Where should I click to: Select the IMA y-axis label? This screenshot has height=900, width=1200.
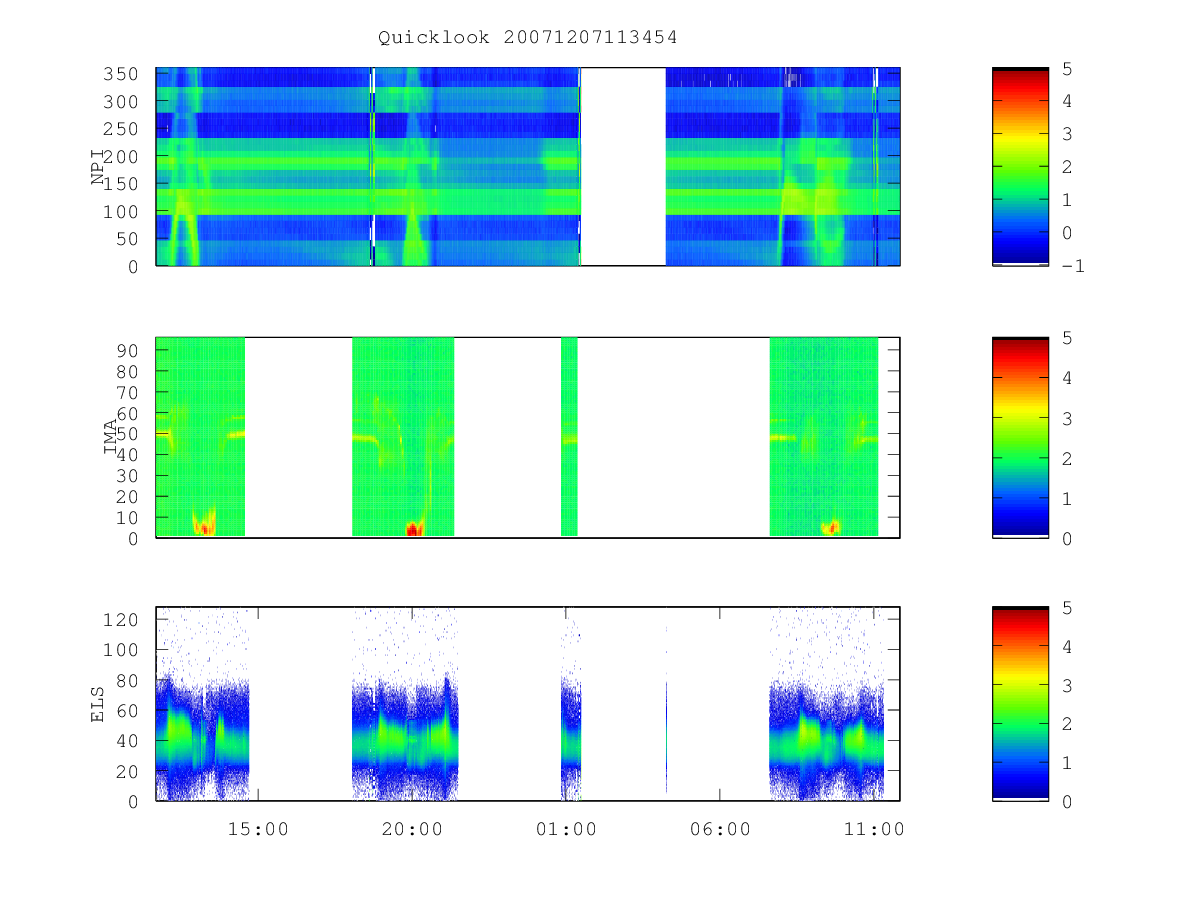click(x=110, y=437)
